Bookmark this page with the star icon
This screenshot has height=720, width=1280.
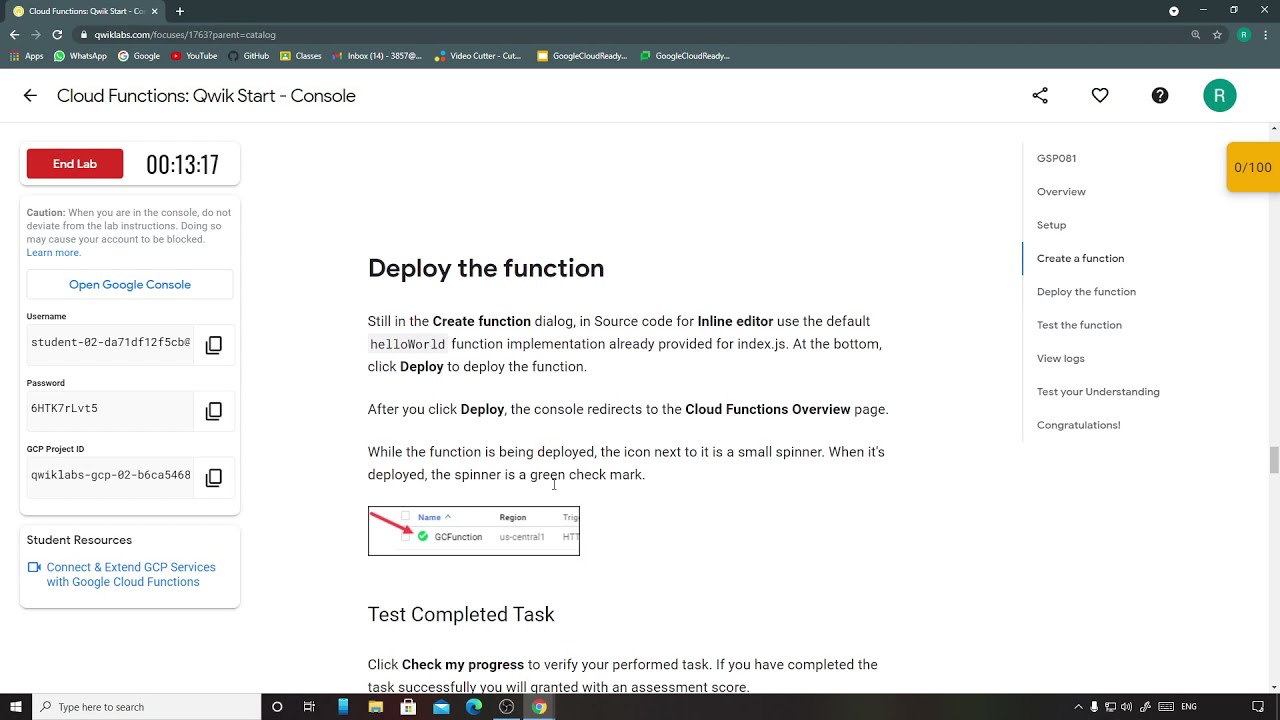coord(1217,34)
